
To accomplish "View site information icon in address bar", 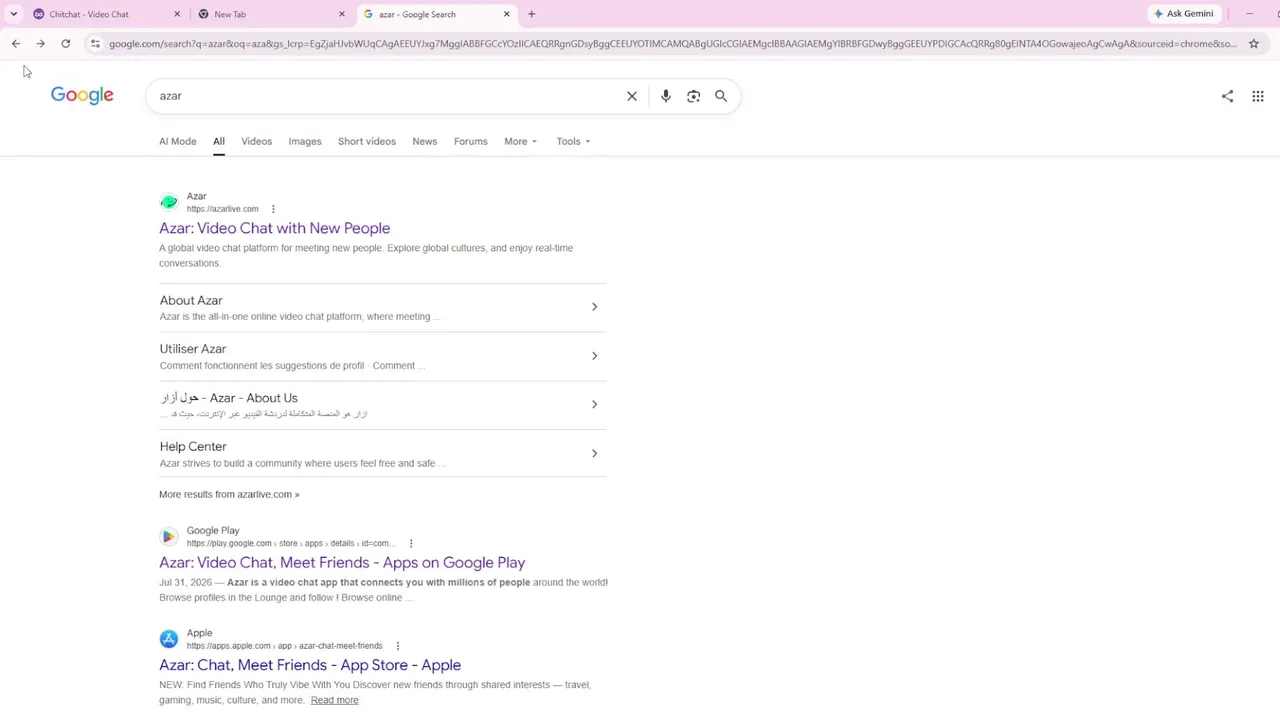I will tap(95, 44).
